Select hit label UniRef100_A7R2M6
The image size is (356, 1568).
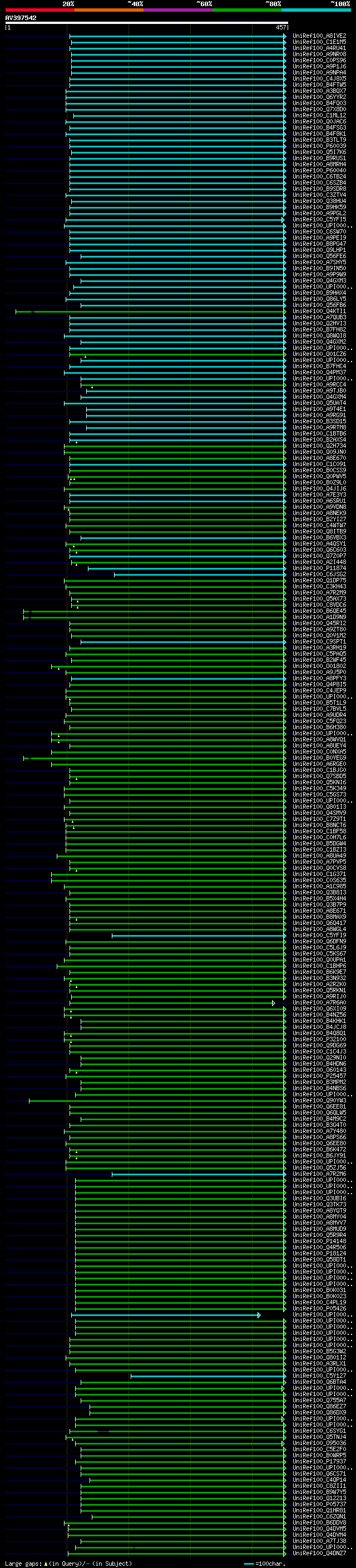319,1174
